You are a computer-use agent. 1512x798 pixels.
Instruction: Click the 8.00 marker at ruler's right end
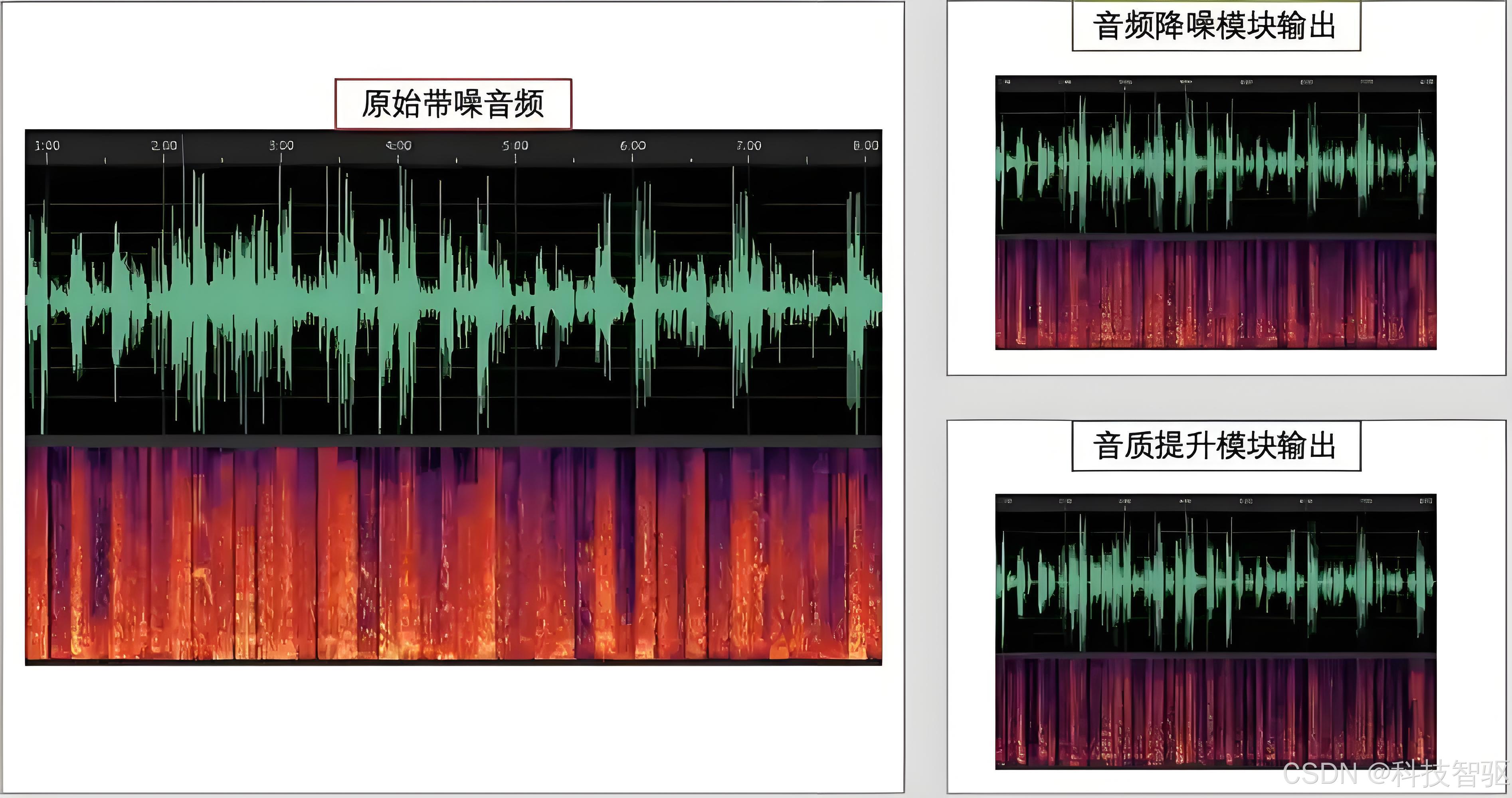[865, 146]
